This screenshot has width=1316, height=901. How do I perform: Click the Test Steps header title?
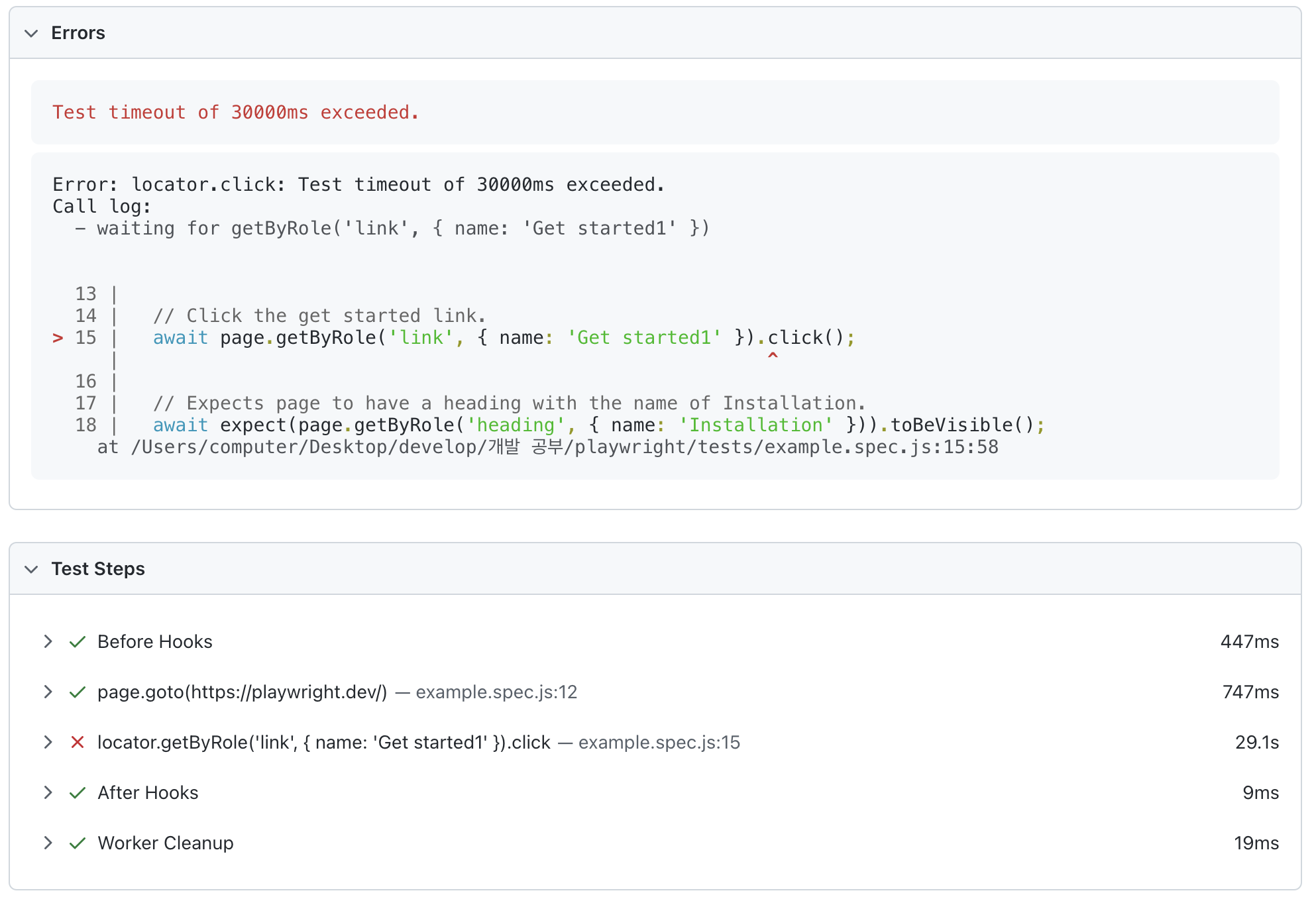point(98,569)
